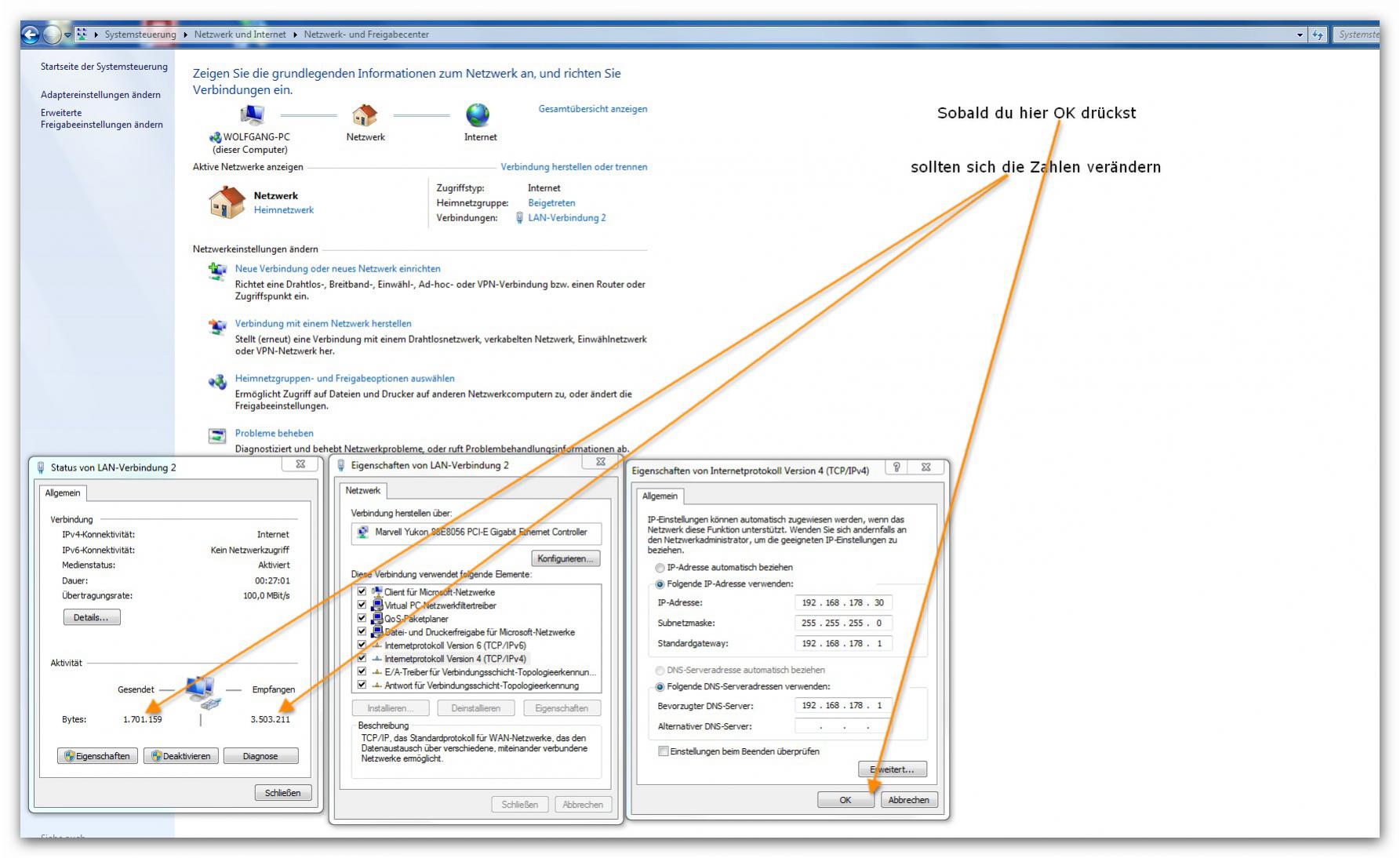1400x858 pixels.
Task: Click the Bevorzugter DNS-Server field
Action: click(x=843, y=706)
